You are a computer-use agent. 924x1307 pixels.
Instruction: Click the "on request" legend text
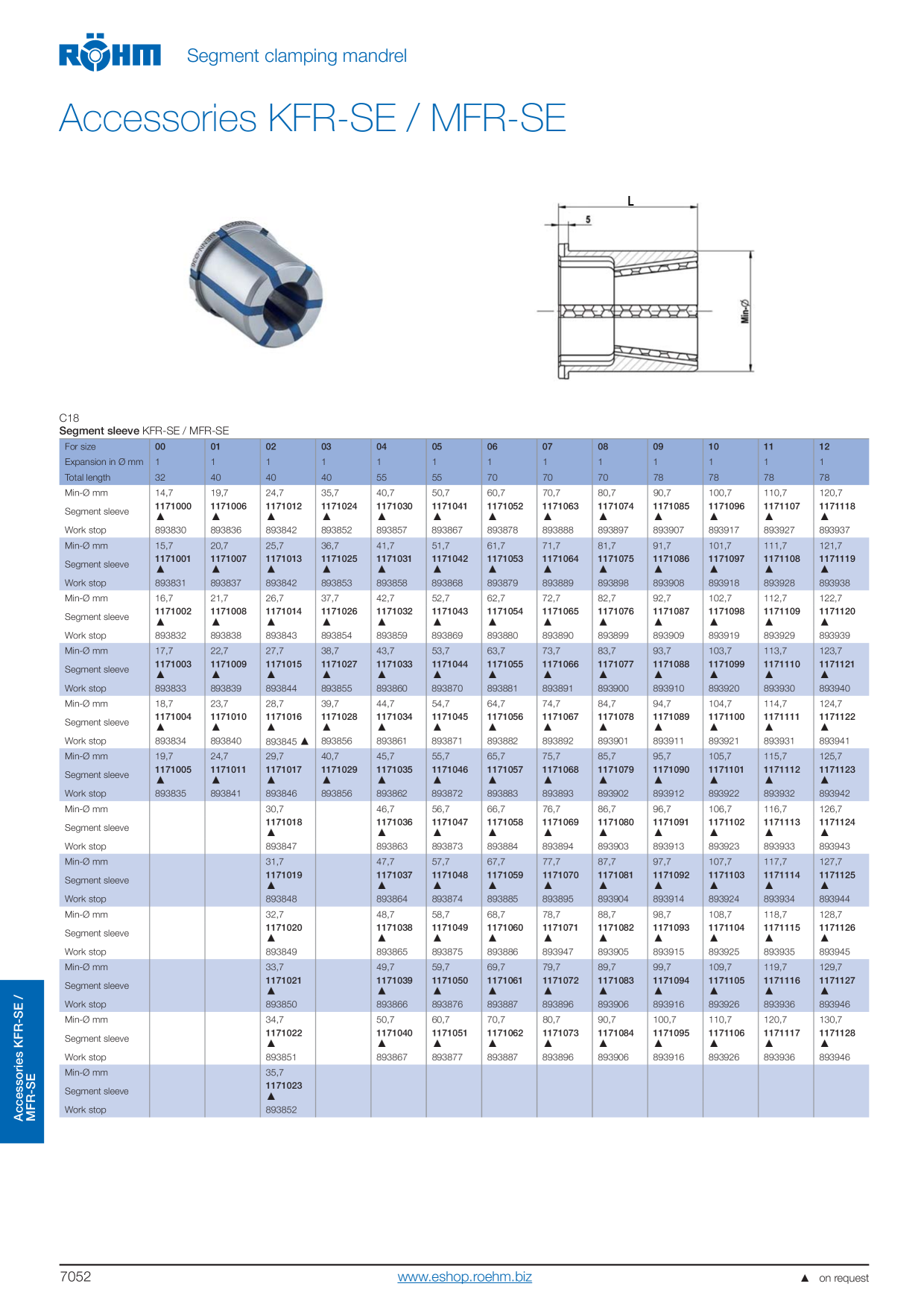coord(844,1278)
